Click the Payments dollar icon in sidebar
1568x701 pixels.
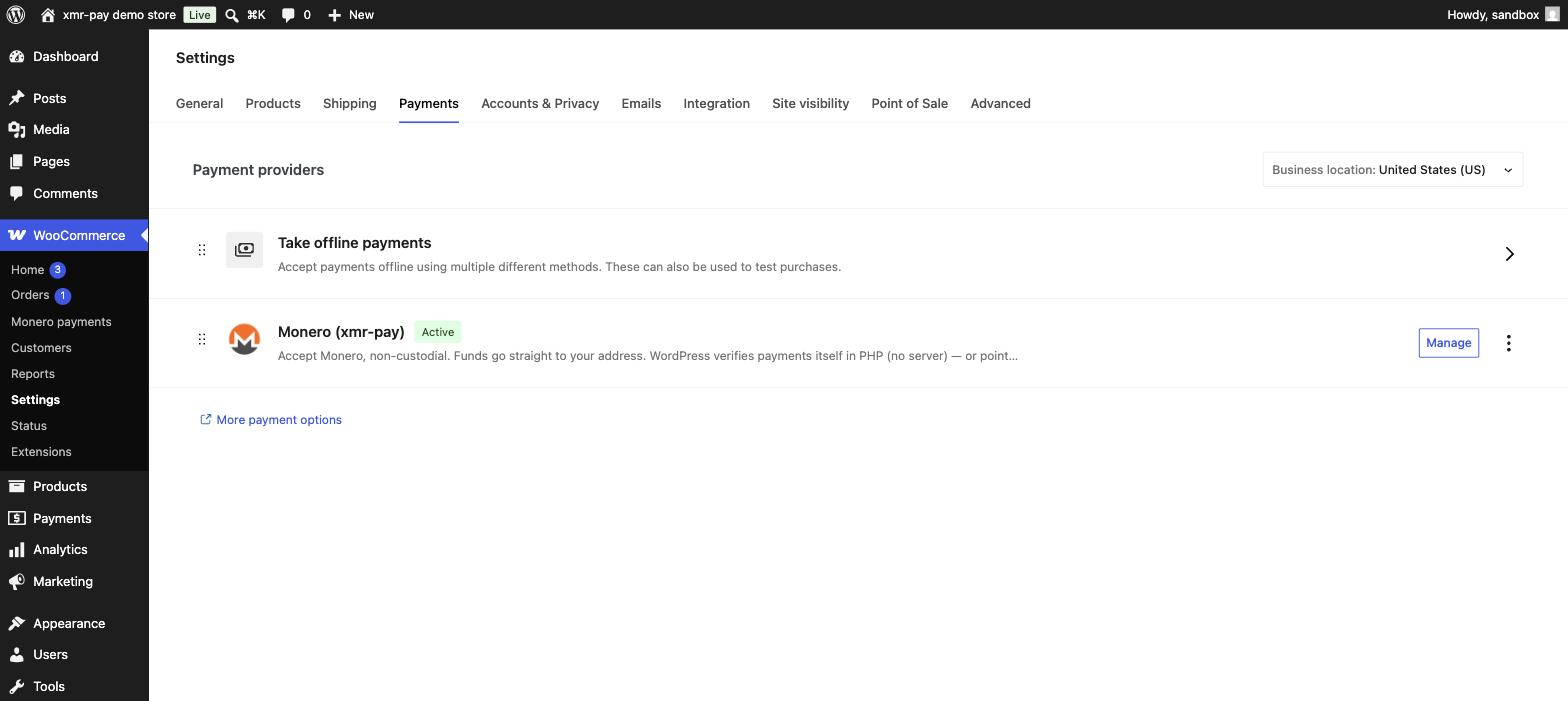click(x=17, y=519)
